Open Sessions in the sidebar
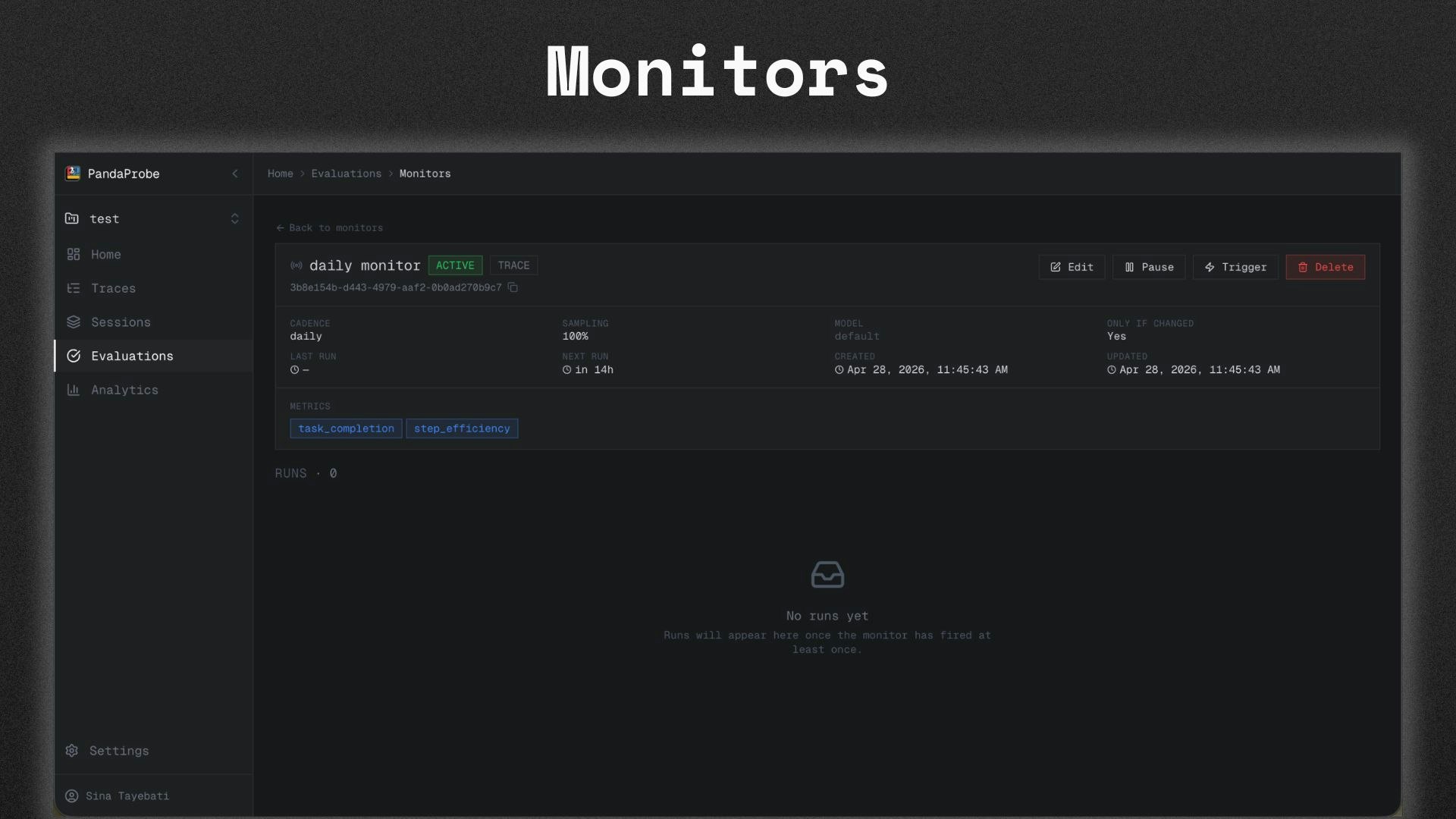Screen dimensions: 1456x819 tap(153, 322)
